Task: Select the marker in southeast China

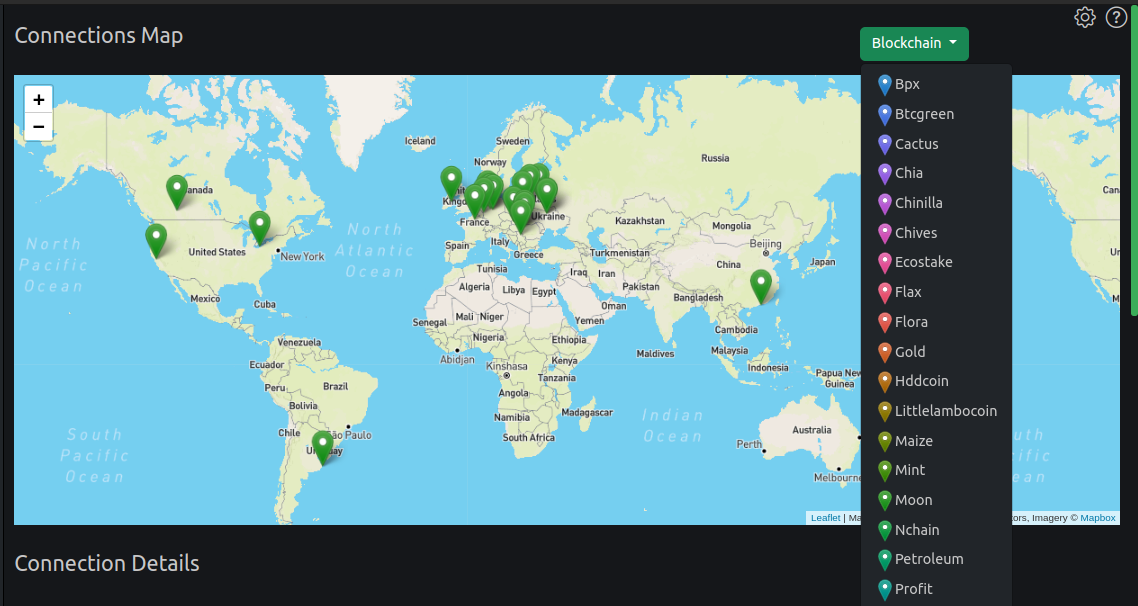Action: [x=761, y=287]
